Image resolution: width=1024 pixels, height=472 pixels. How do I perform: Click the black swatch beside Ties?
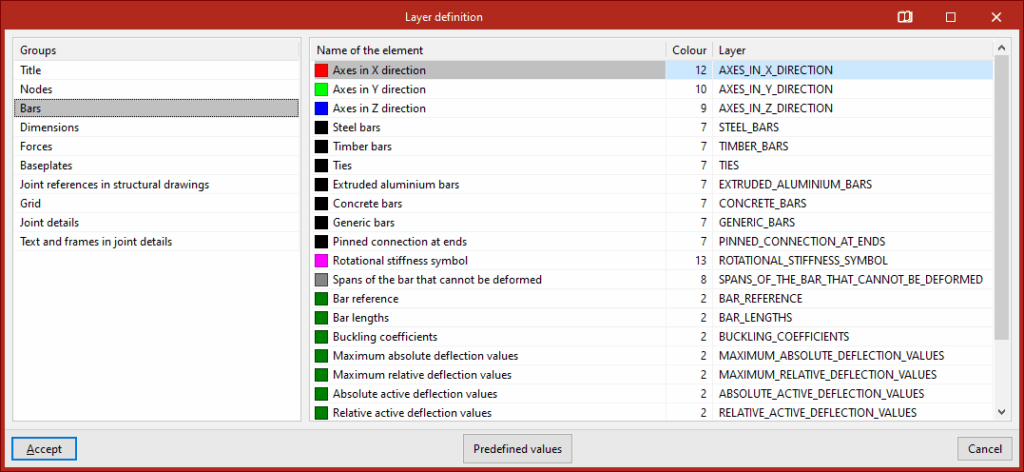(321, 166)
